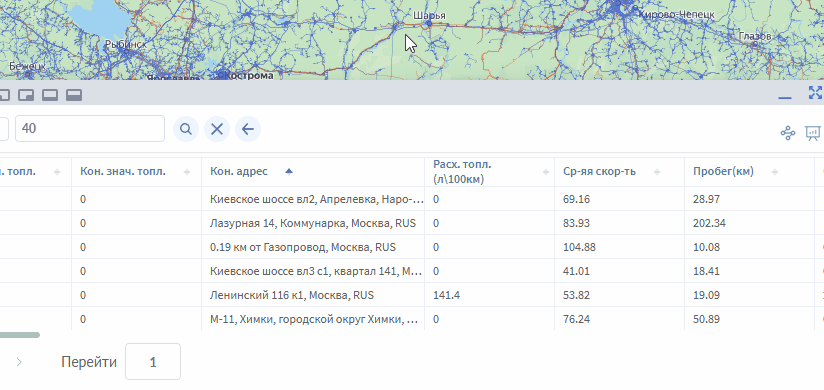Run search with the magnifier icon
This screenshot has width=824, height=390.
click(x=186, y=129)
